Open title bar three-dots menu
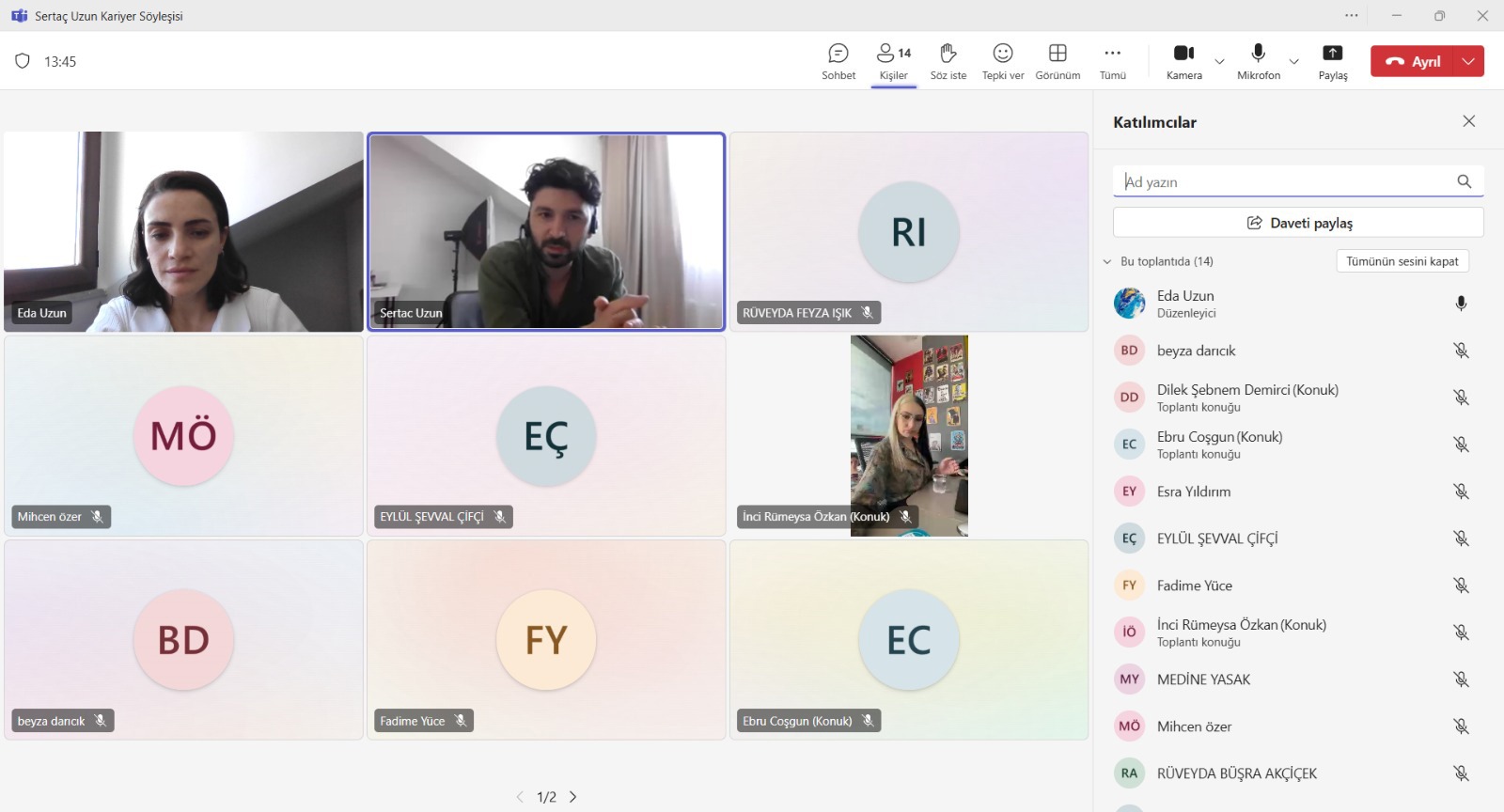1504x812 pixels. pyautogui.click(x=1352, y=15)
